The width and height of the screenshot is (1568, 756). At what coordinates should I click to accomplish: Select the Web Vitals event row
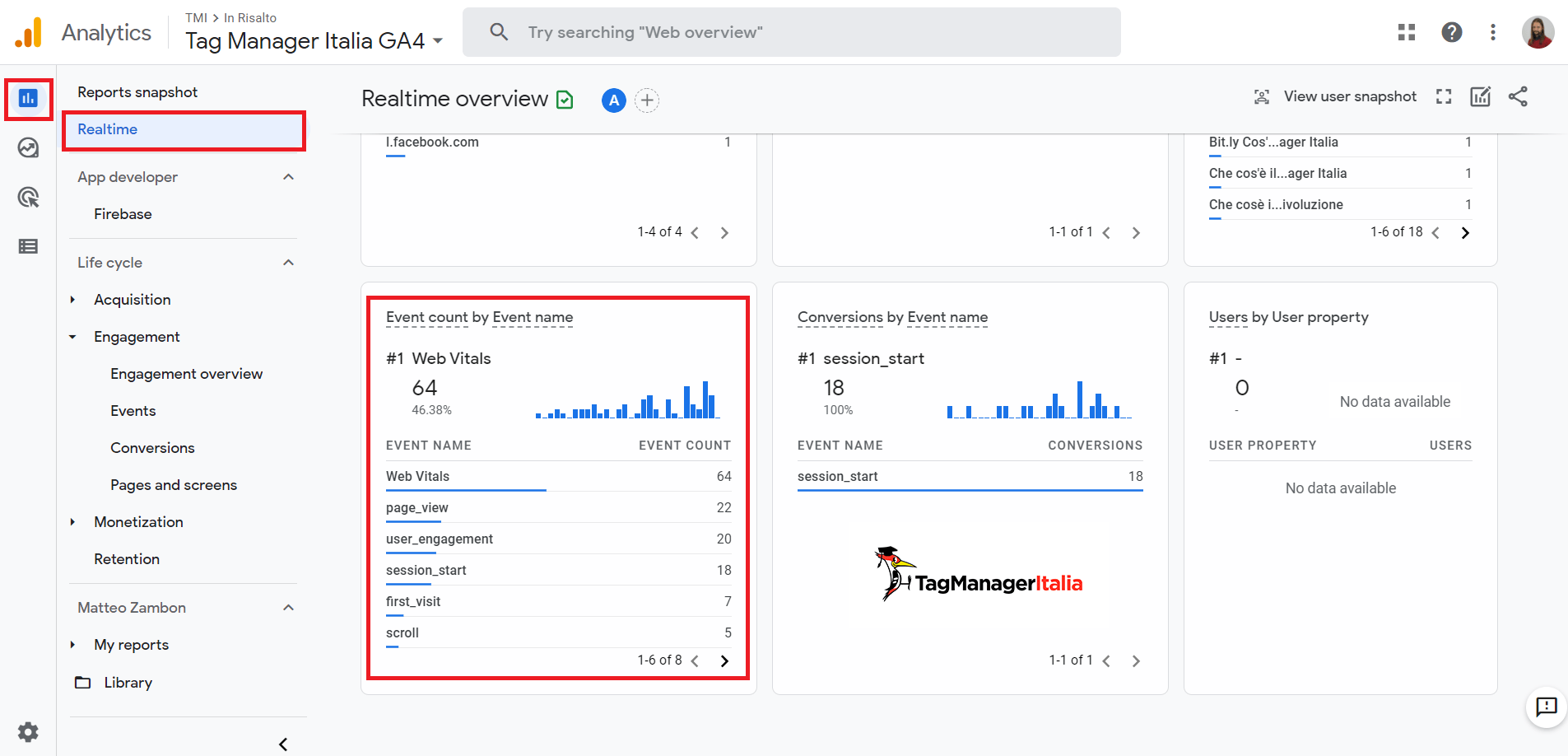click(559, 477)
